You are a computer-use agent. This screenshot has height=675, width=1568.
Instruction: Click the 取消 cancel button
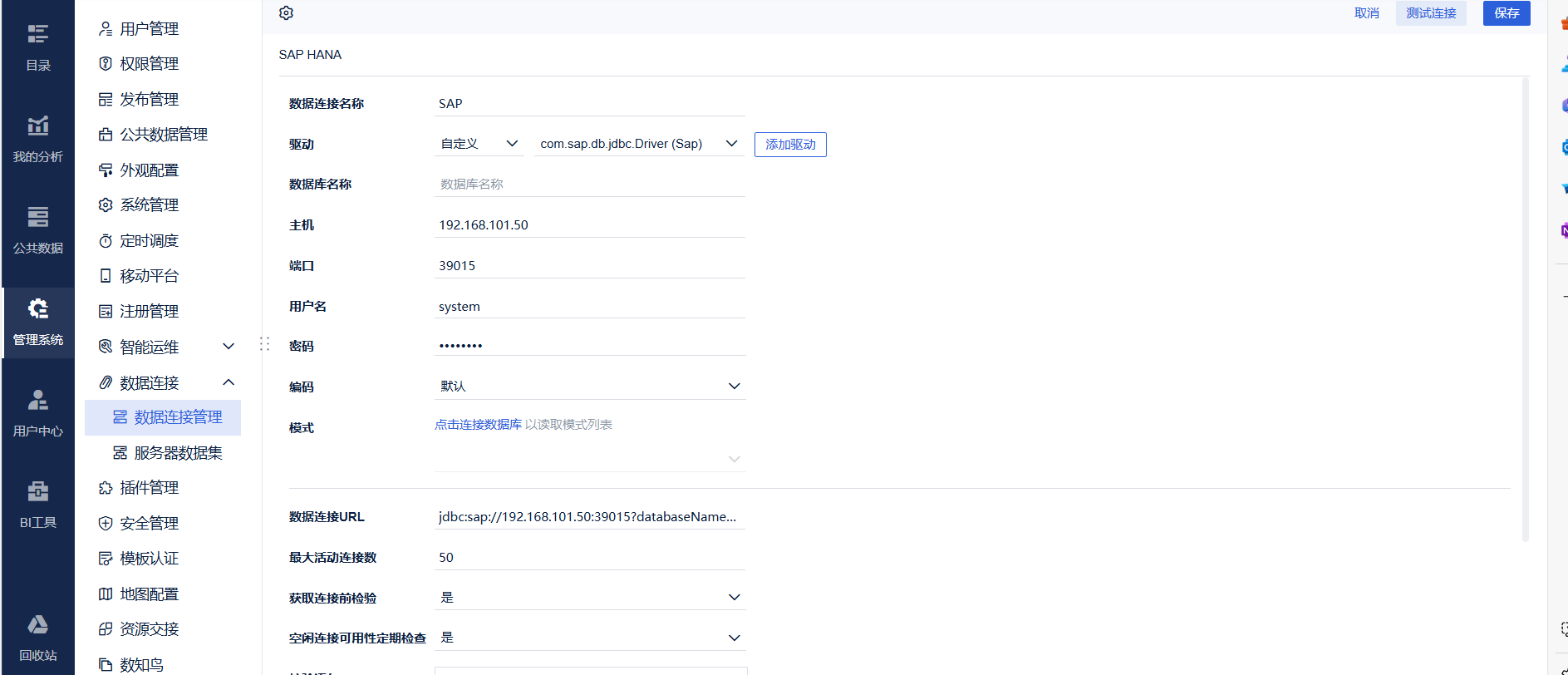click(x=1367, y=13)
